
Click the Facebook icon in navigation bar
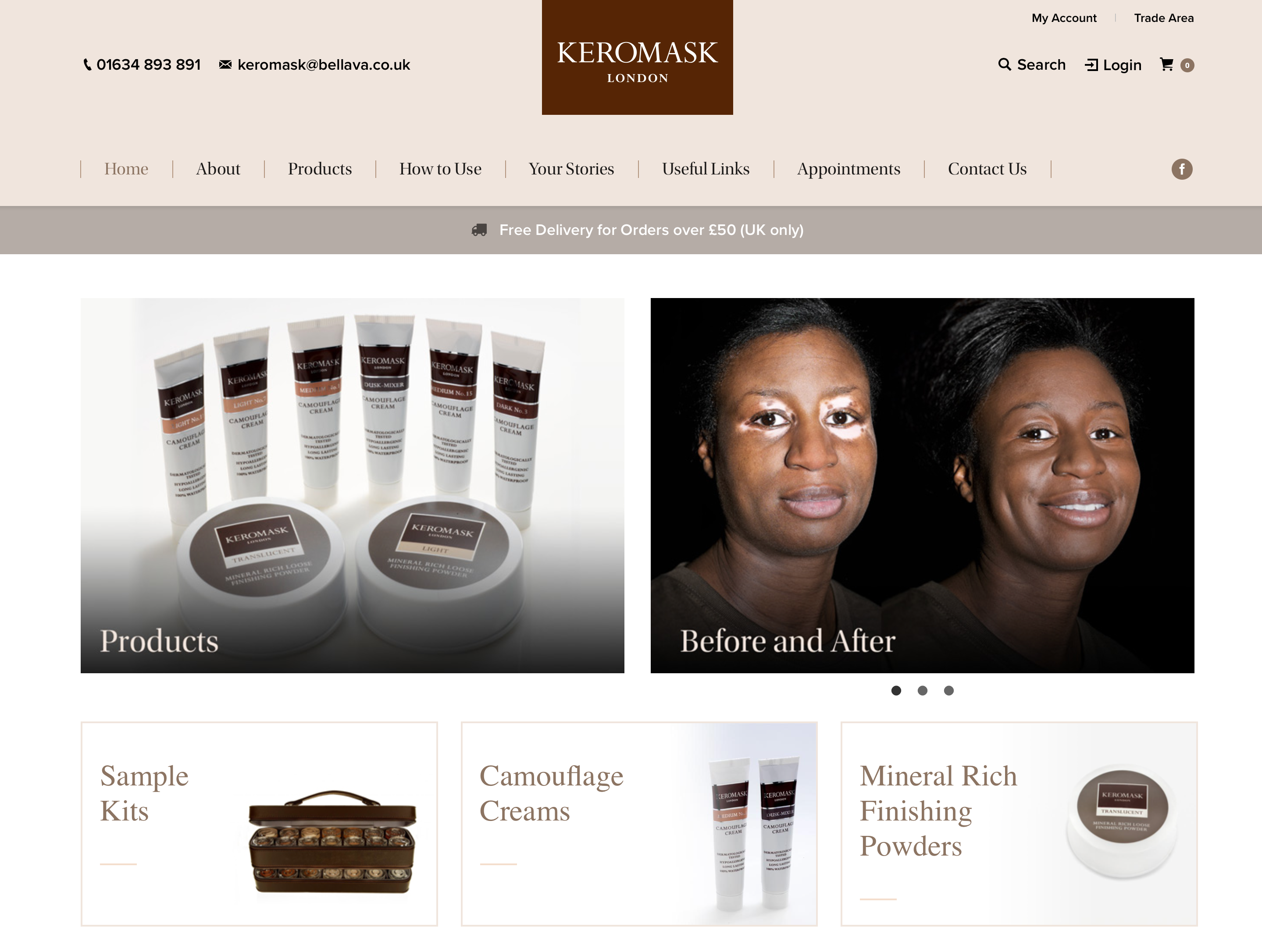pos(1182,169)
